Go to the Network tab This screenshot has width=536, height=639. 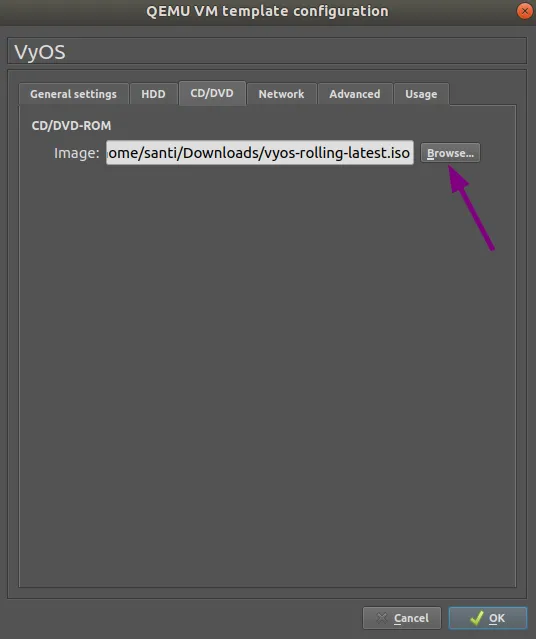[x=281, y=94]
